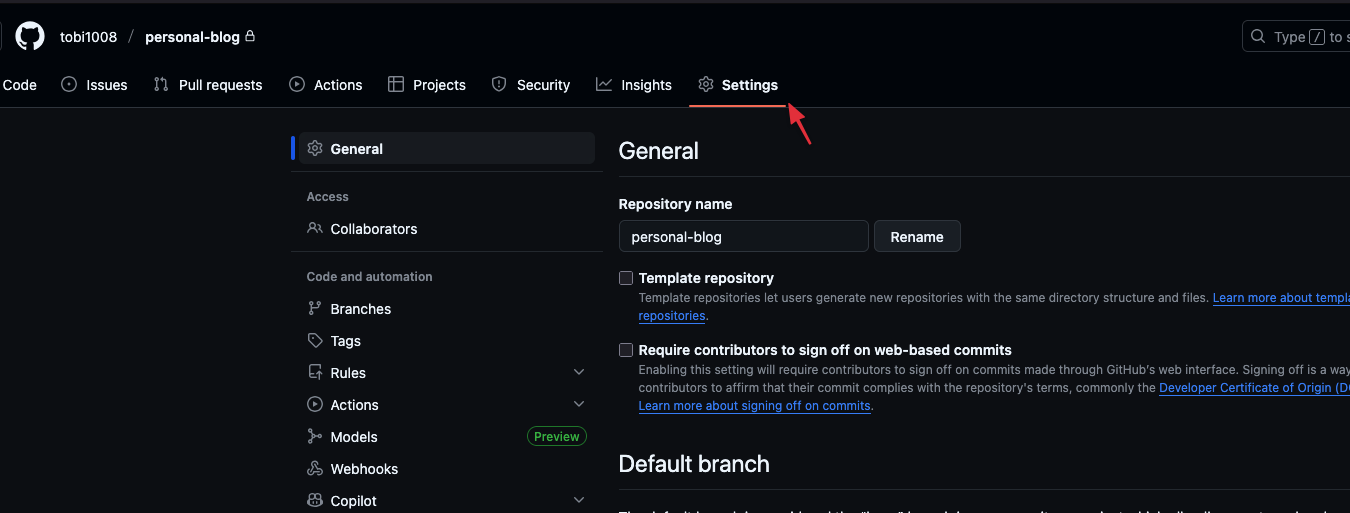Expand the Copilot section chevron
The width and height of the screenshot is (1350, 513).
click(579, 501)
